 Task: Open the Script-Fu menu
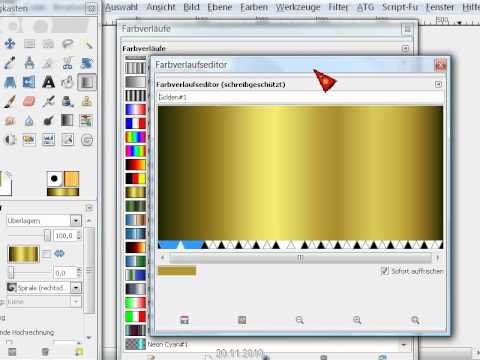tap(400, 7)
